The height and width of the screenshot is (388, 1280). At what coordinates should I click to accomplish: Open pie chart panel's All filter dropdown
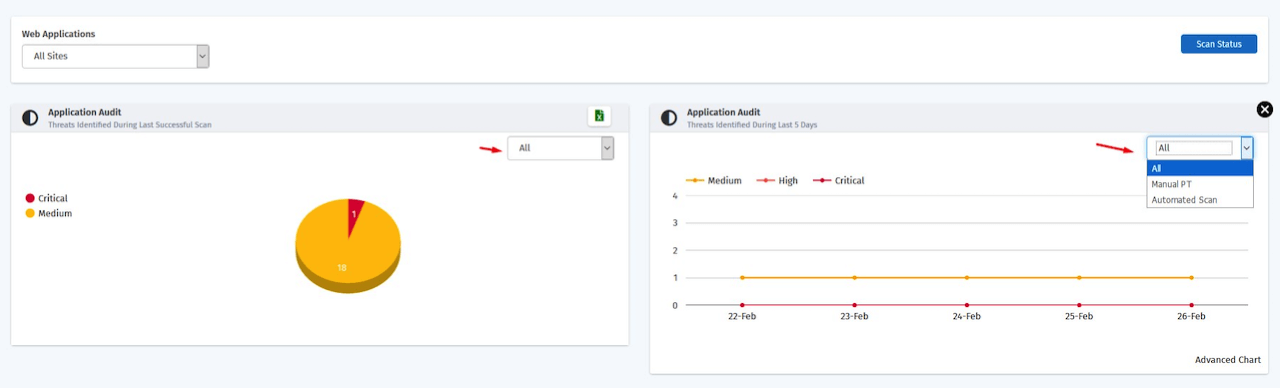point(561,148)
